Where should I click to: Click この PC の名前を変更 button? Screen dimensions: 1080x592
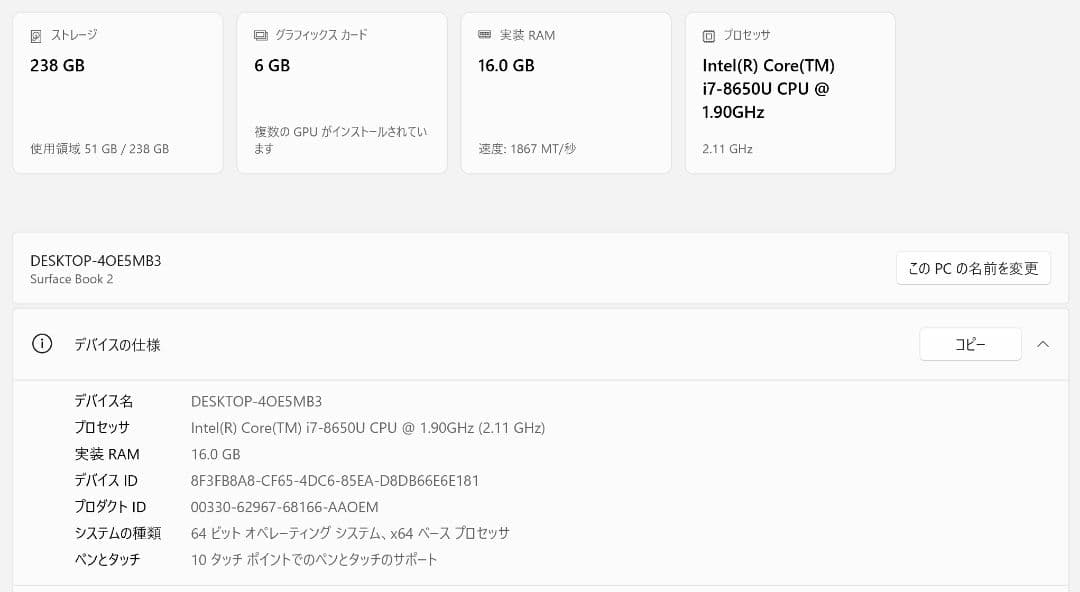[x=973, y=268]
